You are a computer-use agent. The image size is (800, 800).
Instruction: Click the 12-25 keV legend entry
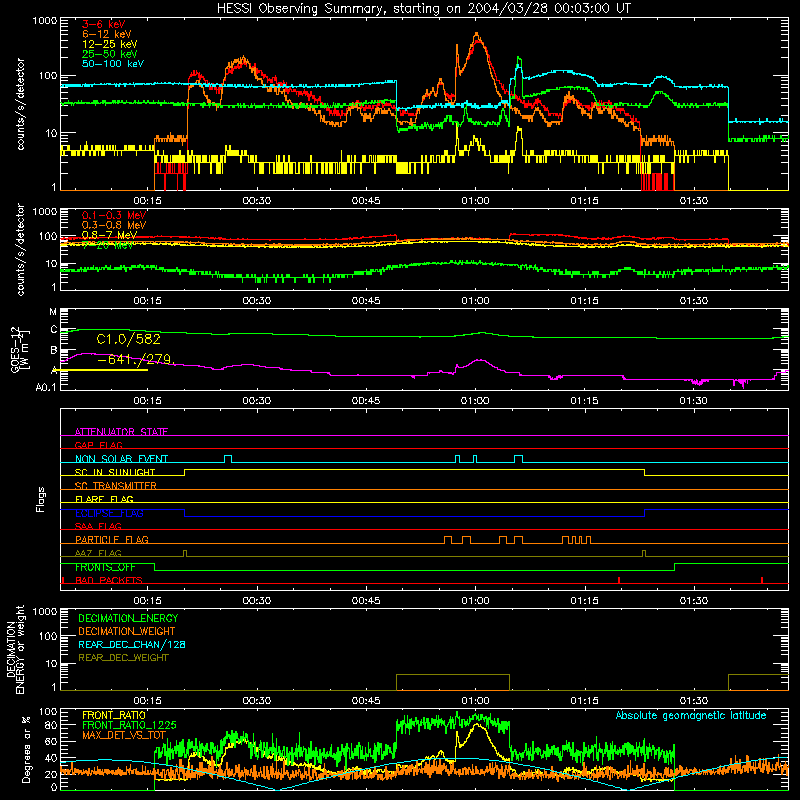pyautogui.click(x=109, y=44)
